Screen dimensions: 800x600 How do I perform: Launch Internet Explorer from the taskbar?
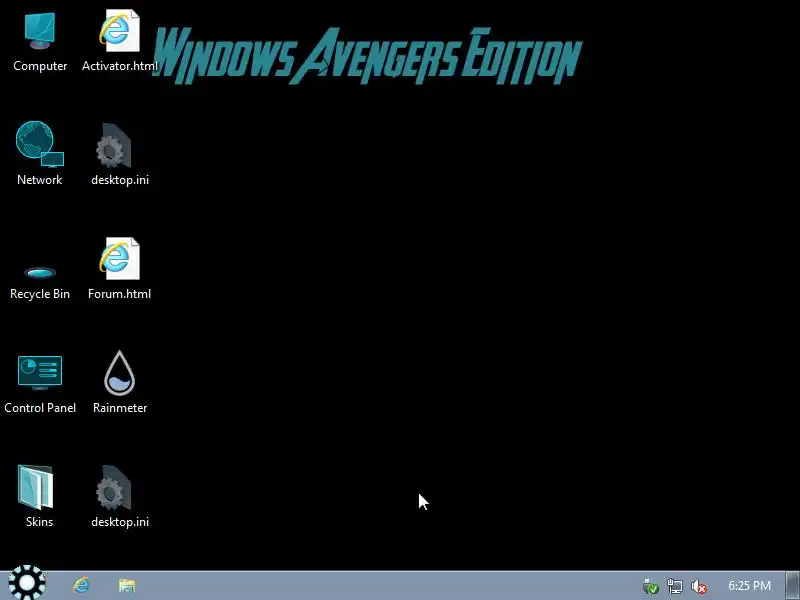click(81, 585)
